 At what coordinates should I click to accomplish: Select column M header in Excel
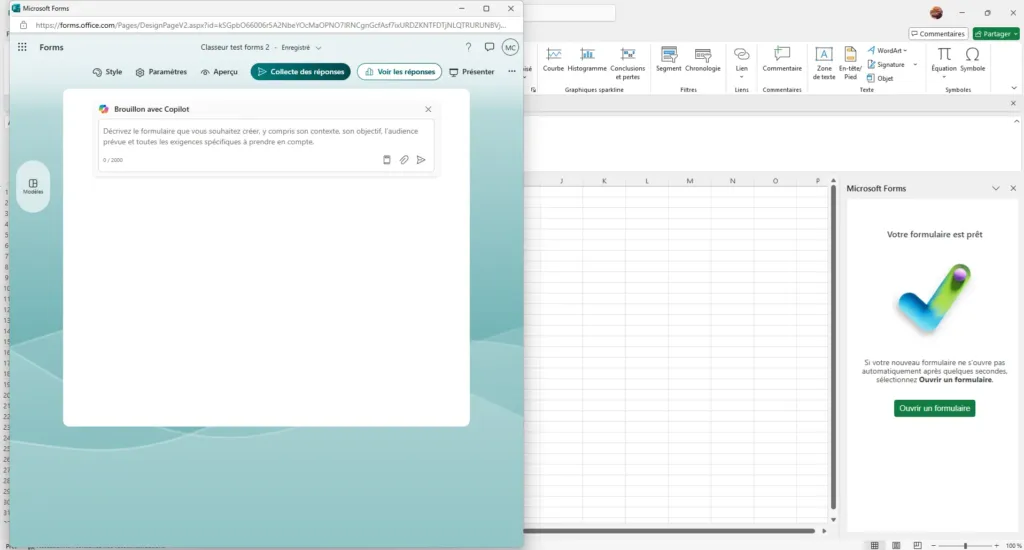[690, 181]
